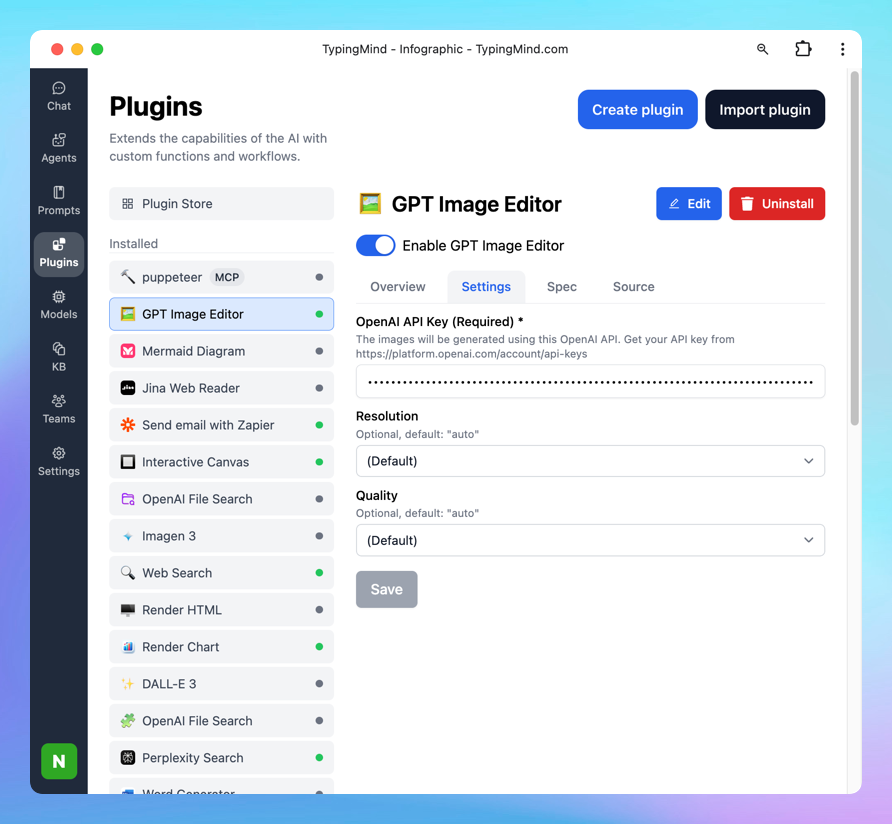Image resolution: width=892 pixels, height=824 pixels.
Task: Select OpenAI File Search with folder icon
Action: pos(221,499)
